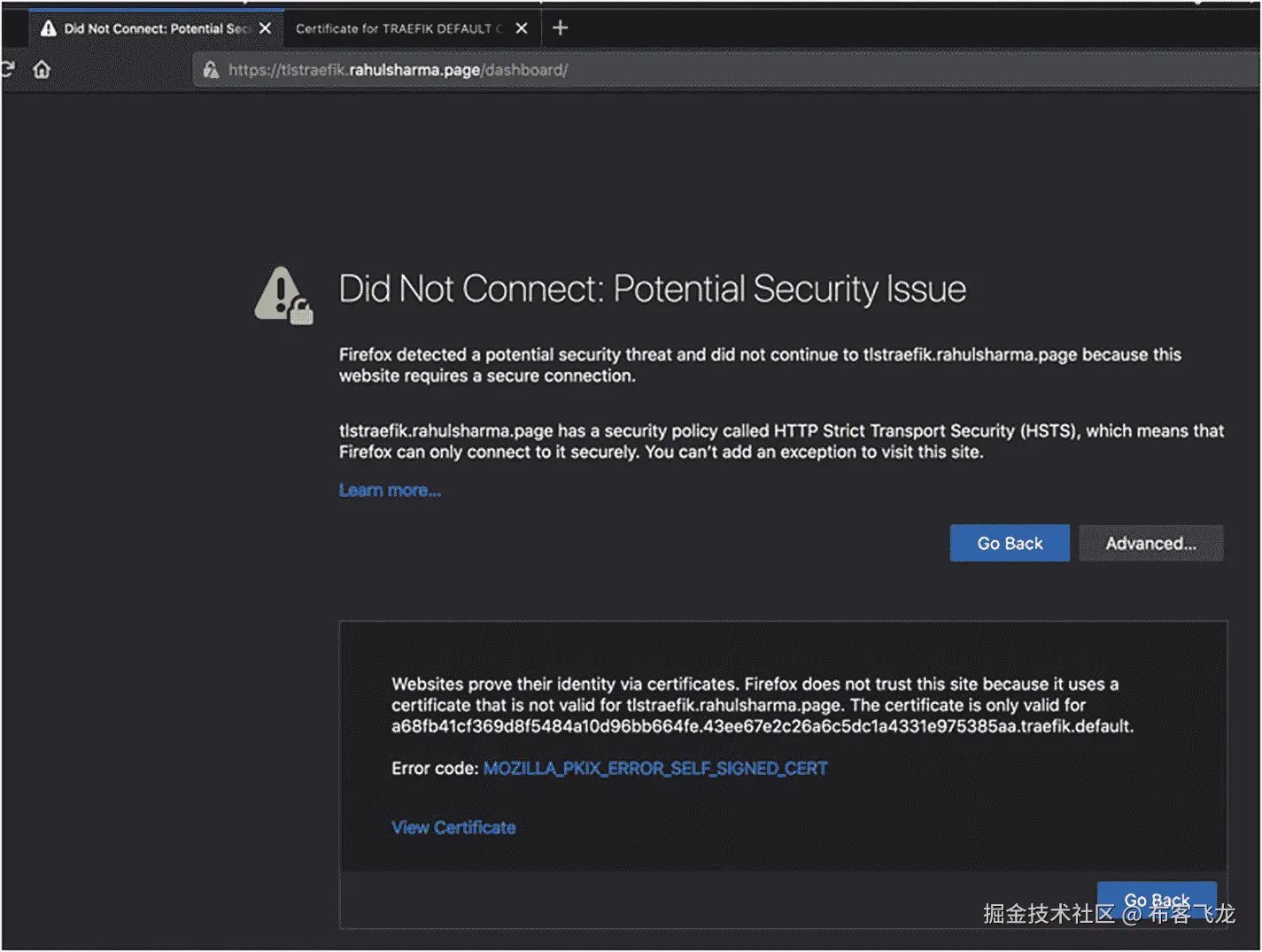Click the reload page icon

[7, 69]
